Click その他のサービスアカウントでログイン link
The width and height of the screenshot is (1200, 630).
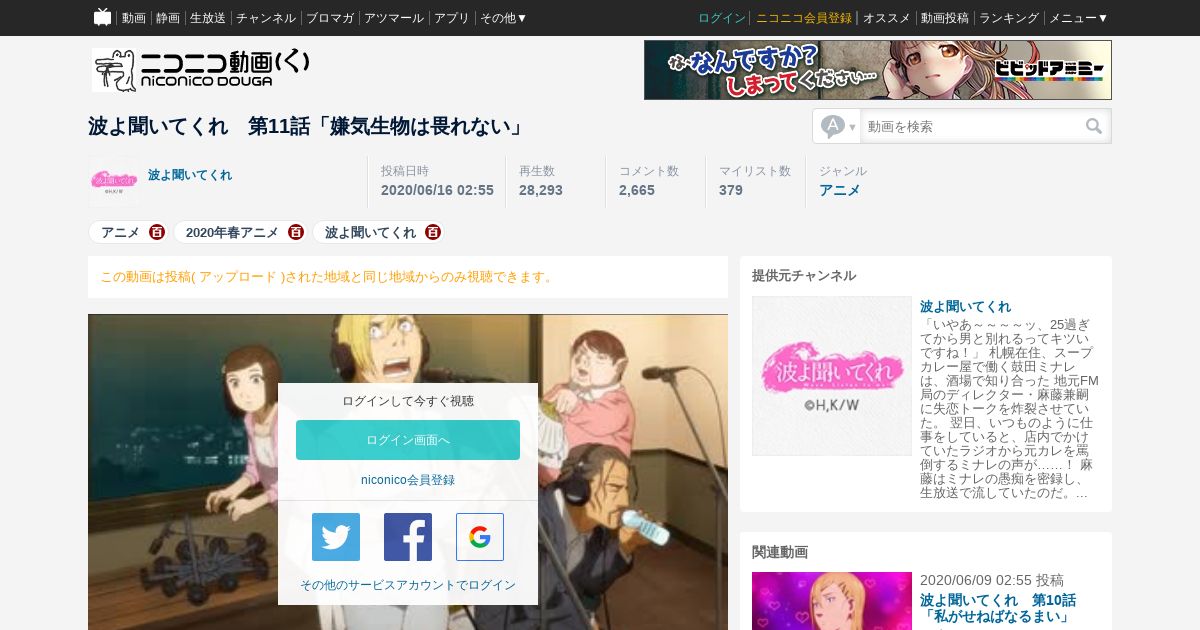[408, 585]
